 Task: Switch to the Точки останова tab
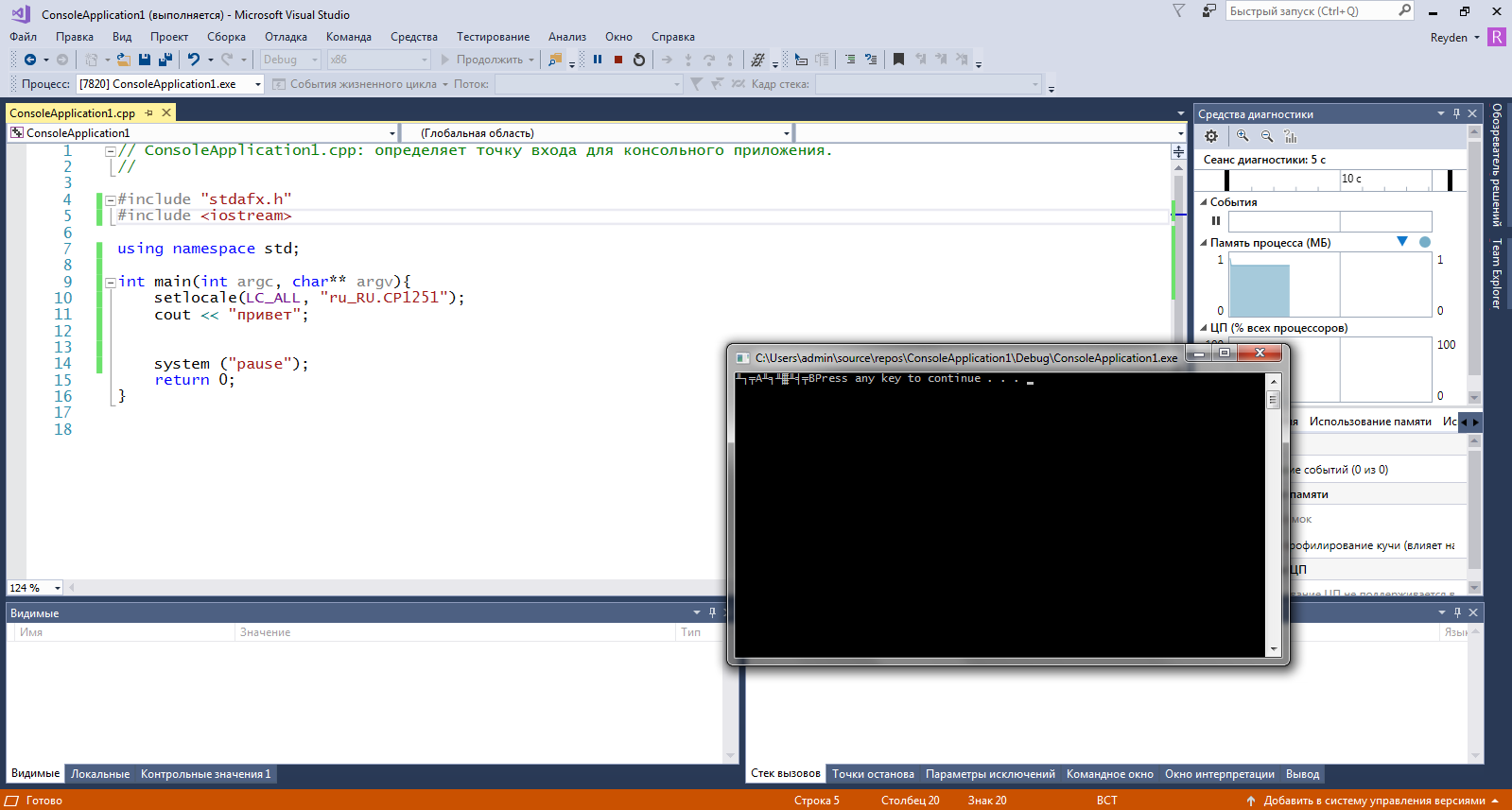(x=873, y=774)
